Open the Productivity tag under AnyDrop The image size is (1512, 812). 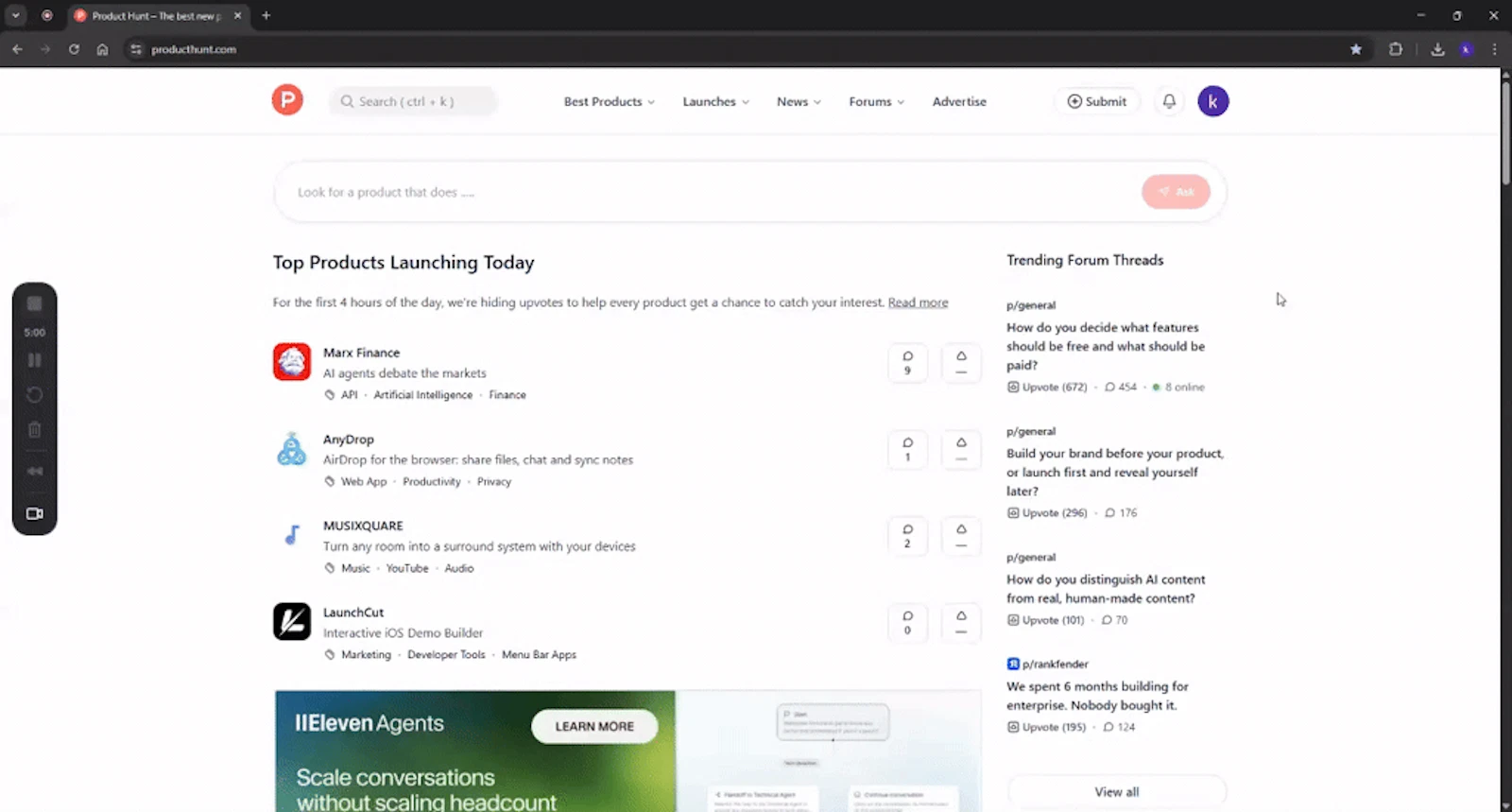coord(431,482)
